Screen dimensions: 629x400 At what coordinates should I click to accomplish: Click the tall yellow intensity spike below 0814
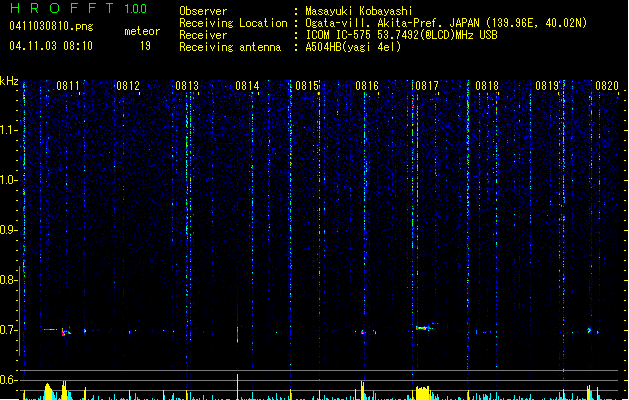click(237, 387)
